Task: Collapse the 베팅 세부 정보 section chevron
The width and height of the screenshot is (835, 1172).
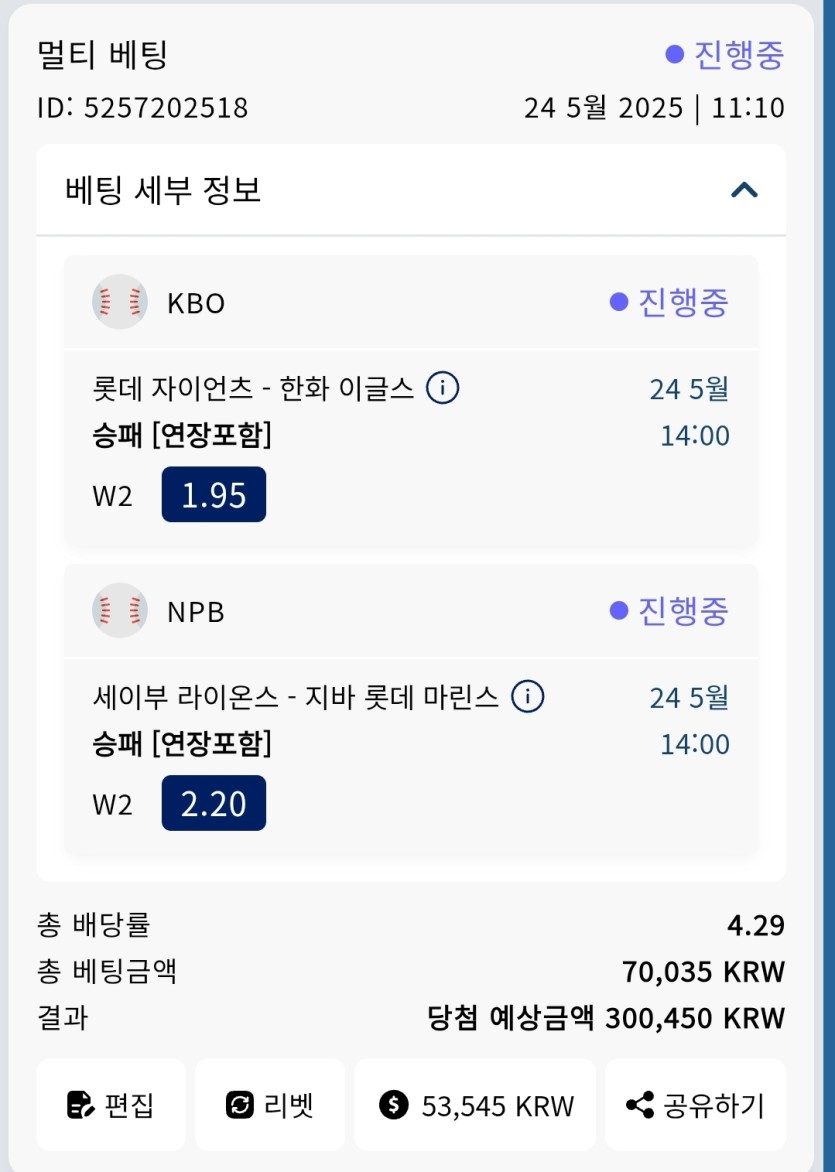Action: [x=744, y=191]
